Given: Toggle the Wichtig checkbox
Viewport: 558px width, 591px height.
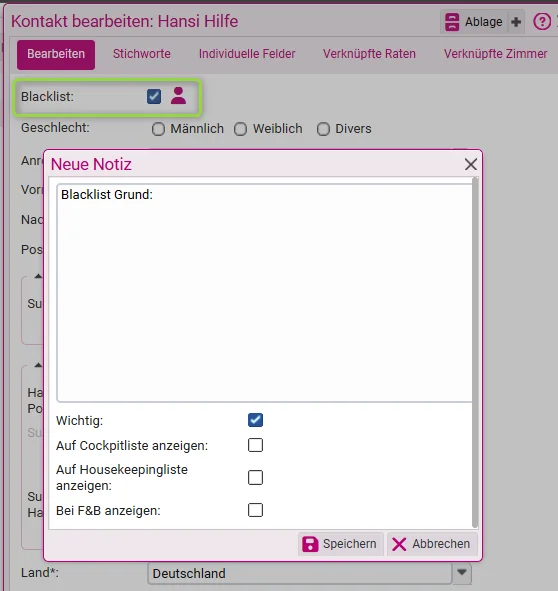Looking at the screenshot, I should 255,420.
